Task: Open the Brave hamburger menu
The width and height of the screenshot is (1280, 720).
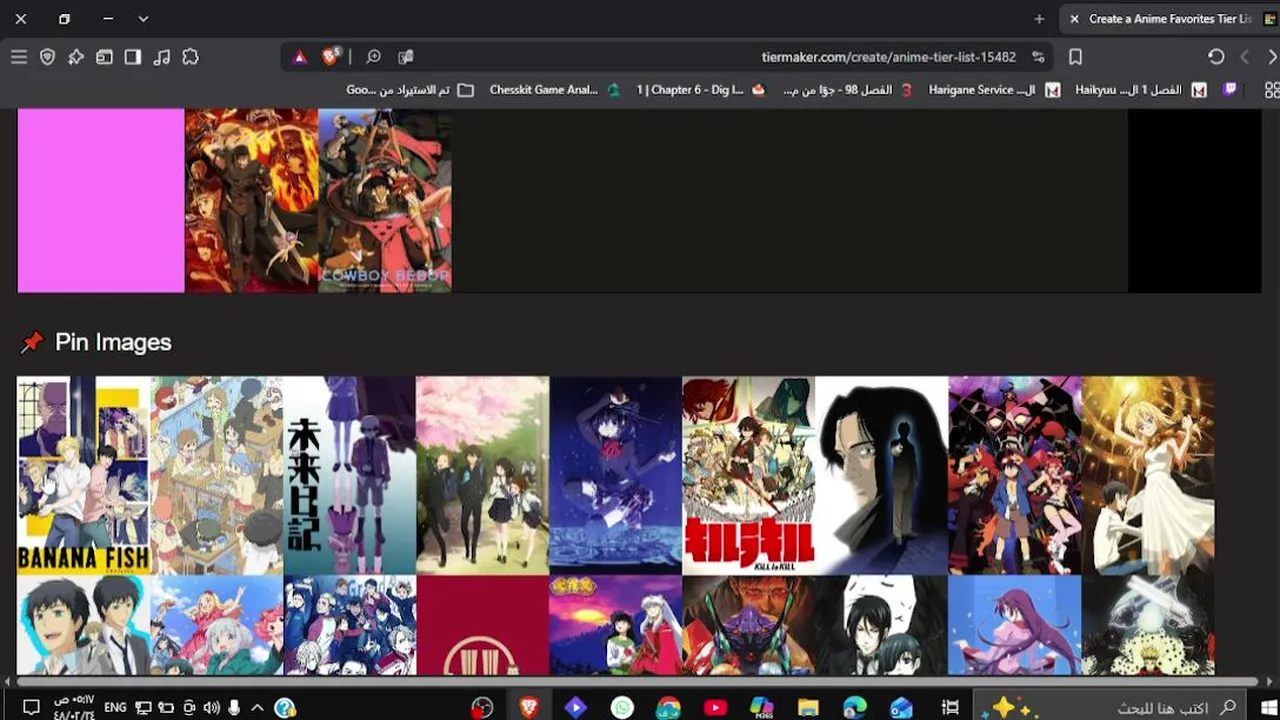Action: 19,57
